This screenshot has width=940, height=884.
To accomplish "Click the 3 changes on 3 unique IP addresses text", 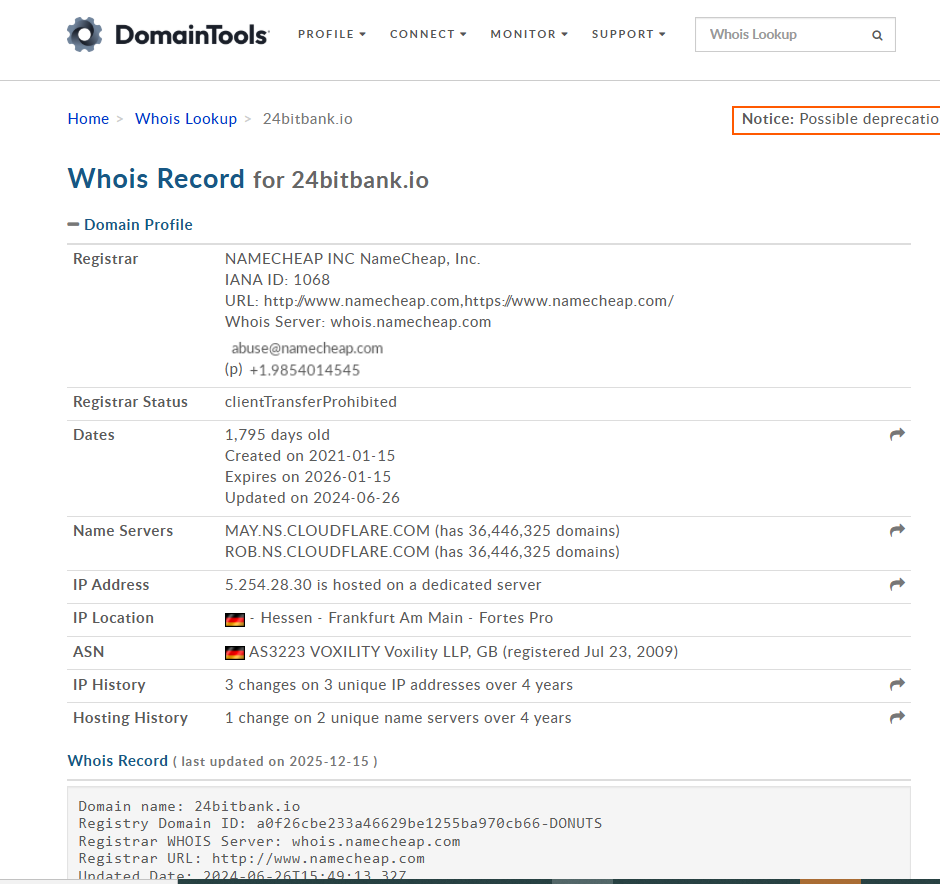I will coord(399,685).
